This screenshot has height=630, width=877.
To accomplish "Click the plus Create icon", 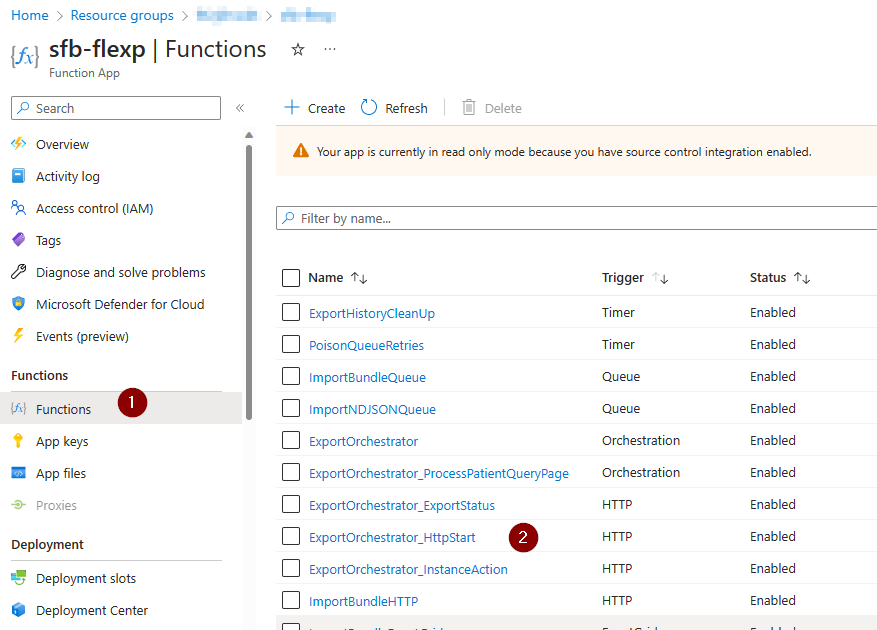I will (292, 107).
